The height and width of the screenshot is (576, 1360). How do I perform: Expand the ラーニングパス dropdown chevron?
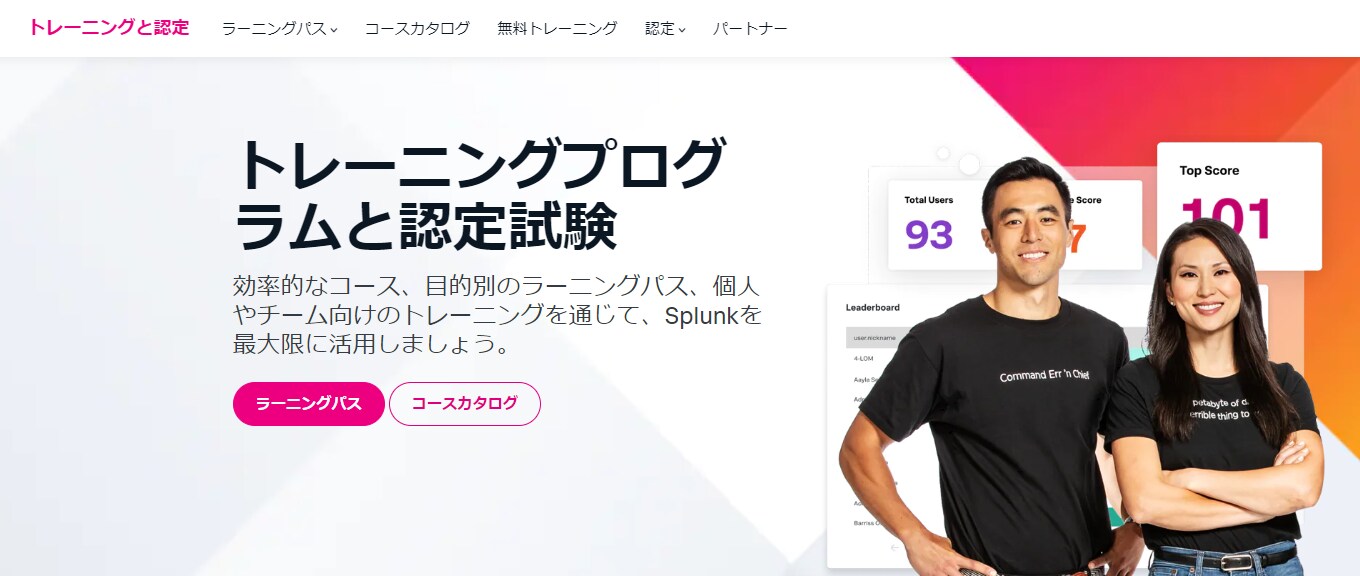(334, 30)
